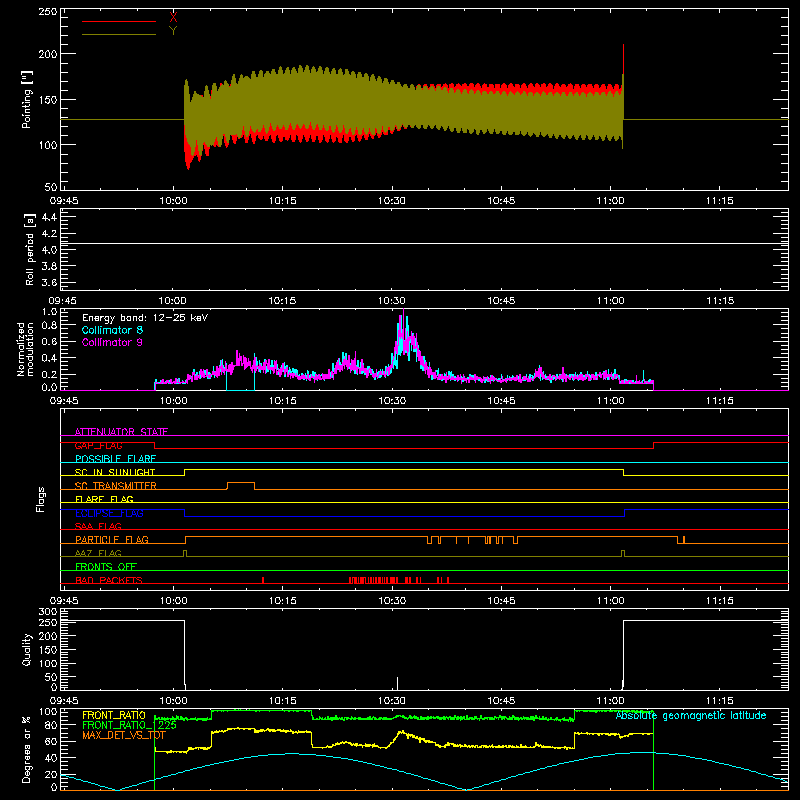Screen dimensions: 800x800
Task: Click 10:00 time label under Quality panel
Action: tap(173, 701)
